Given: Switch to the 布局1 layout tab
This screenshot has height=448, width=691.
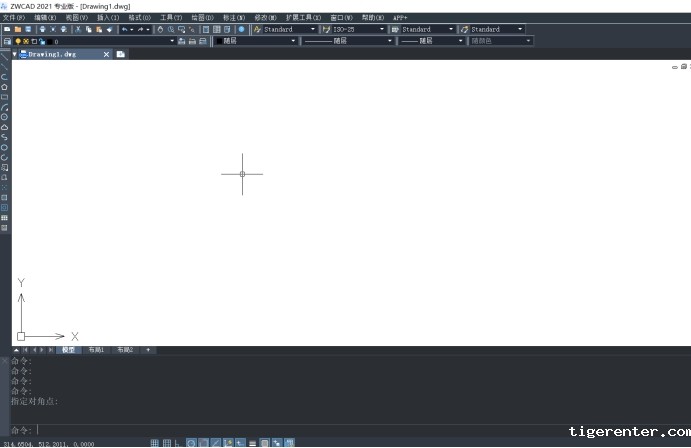Looking at the screenshot, I should tap(96, 350).
